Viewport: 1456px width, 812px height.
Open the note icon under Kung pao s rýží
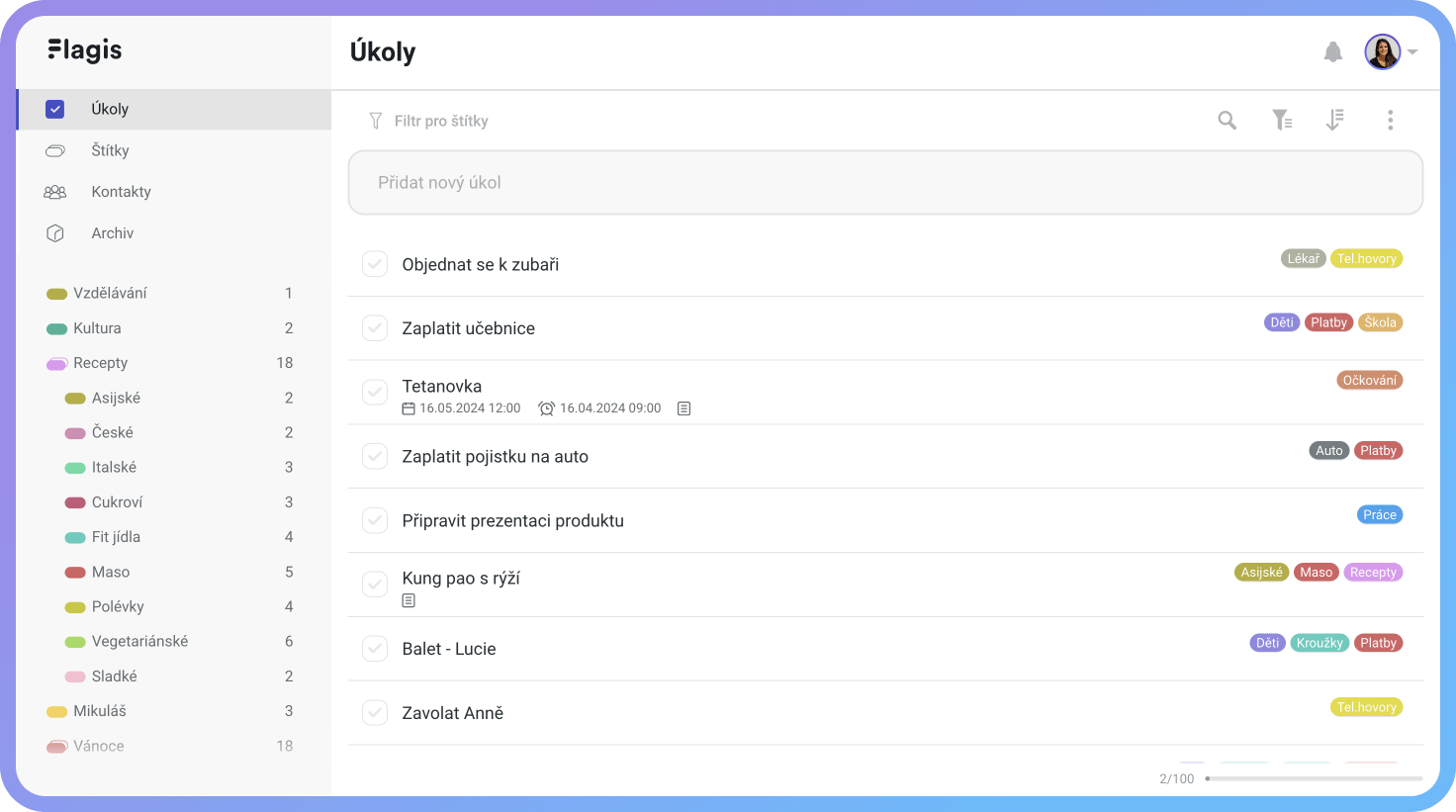pyautogui.click(x=409, y=600)
